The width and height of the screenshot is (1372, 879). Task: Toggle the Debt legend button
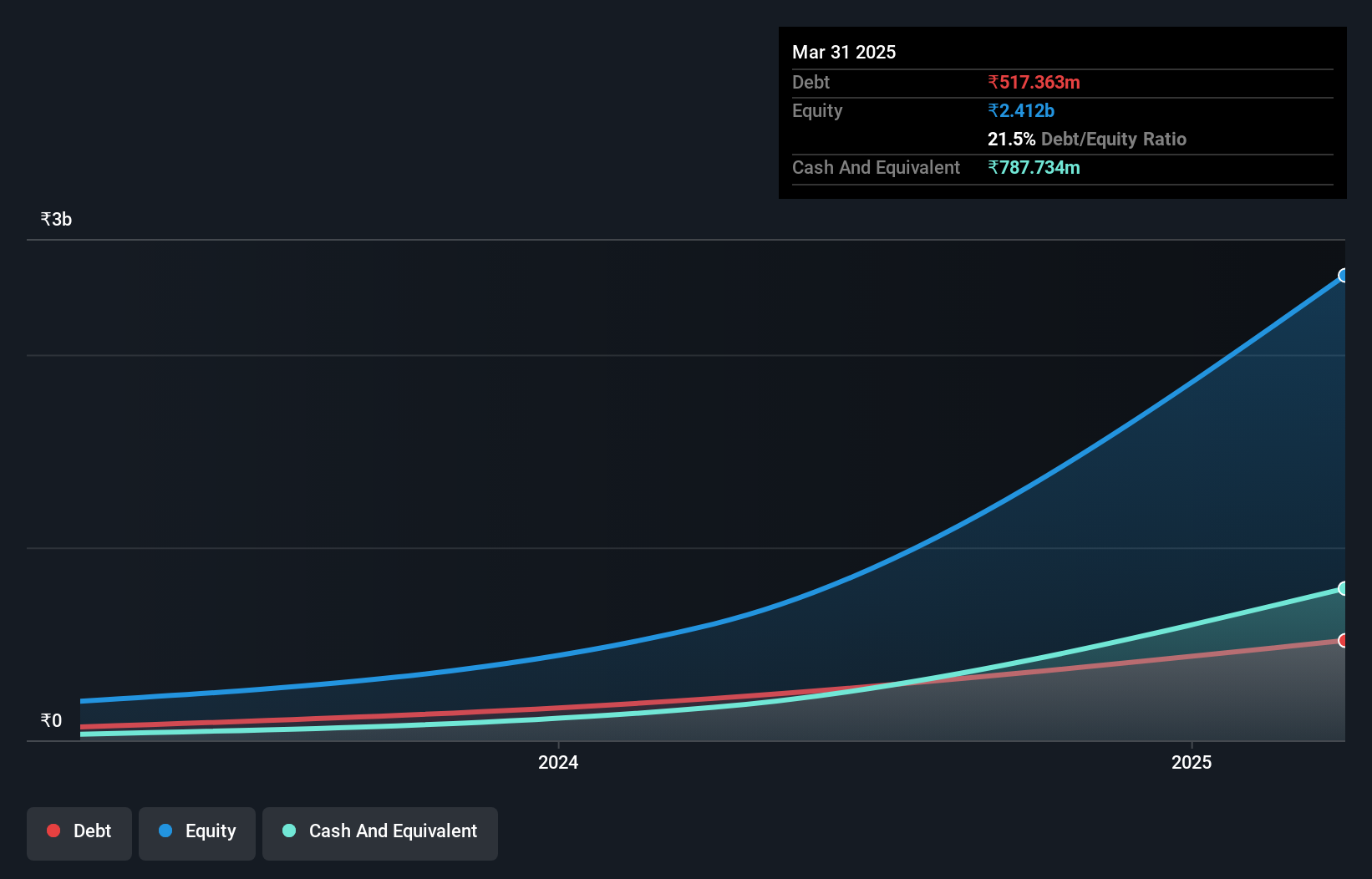[x=79, y=833]
